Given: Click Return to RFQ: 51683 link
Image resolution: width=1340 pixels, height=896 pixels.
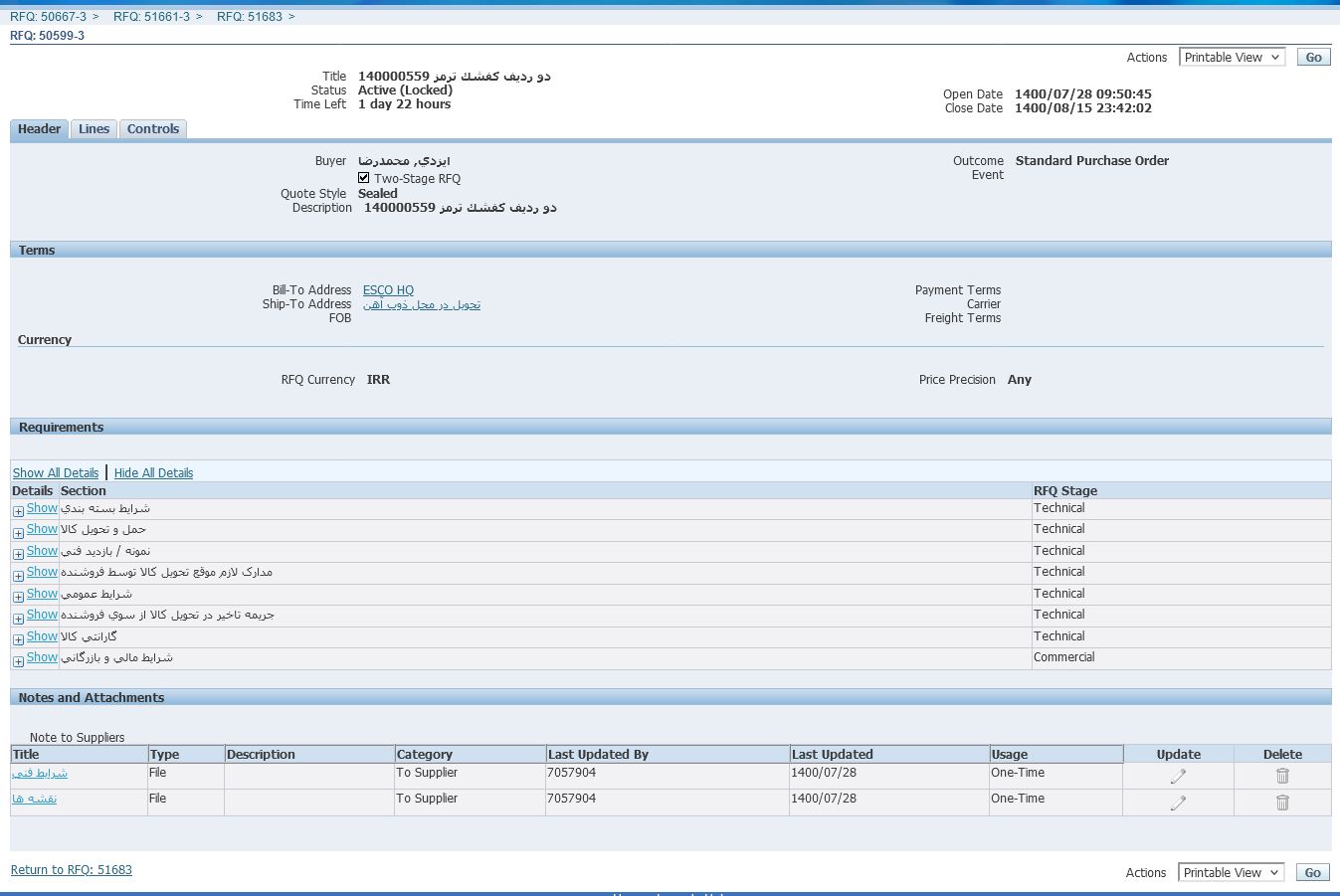Looking at the screenshot, I should (x=72, y=870).
